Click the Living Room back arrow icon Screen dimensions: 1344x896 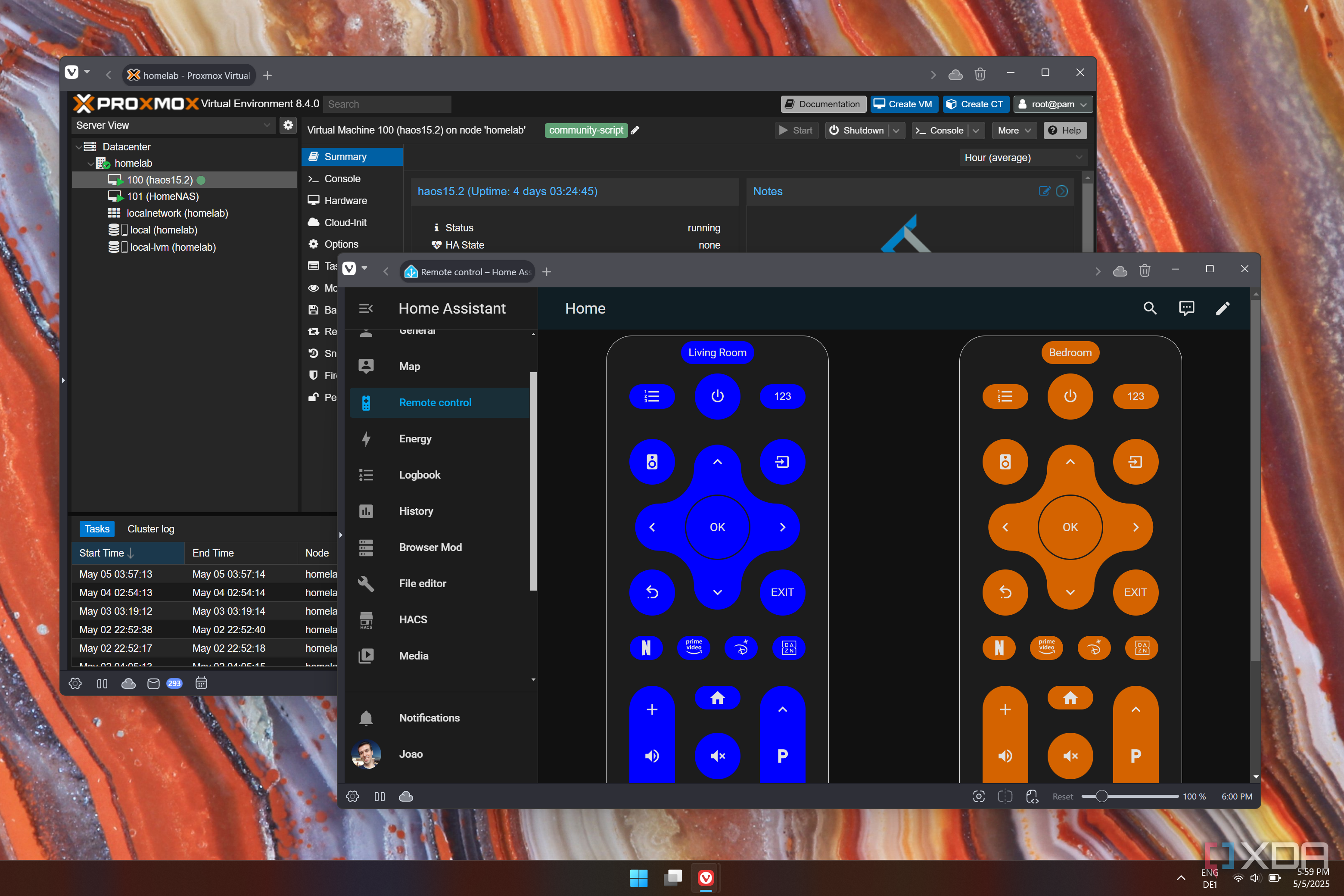coord(652,593)
